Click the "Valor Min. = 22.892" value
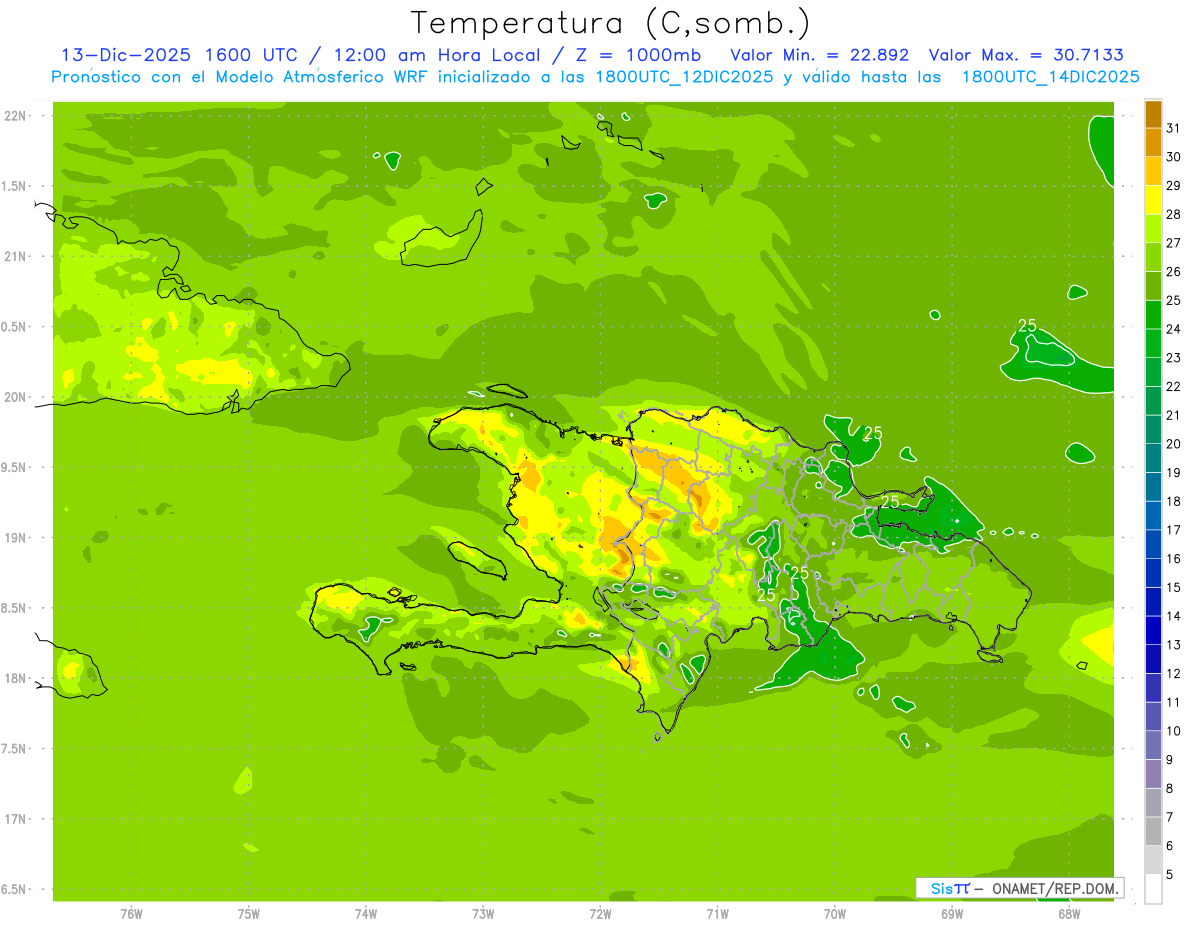 (819, 55)
